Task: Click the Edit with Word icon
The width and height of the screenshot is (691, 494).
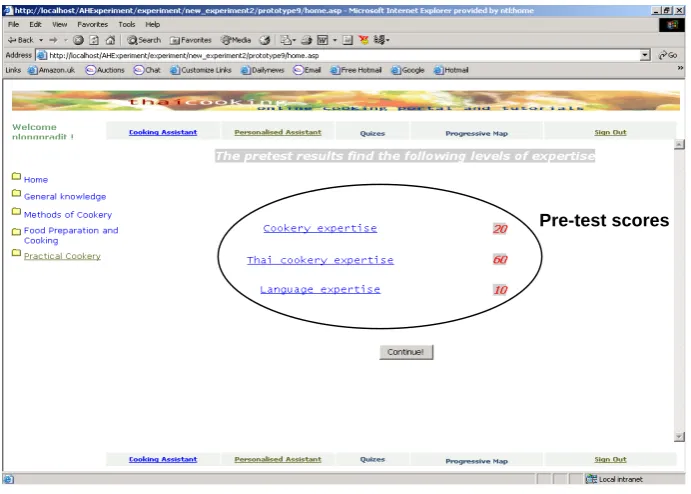Action: [x=323, y=40]
